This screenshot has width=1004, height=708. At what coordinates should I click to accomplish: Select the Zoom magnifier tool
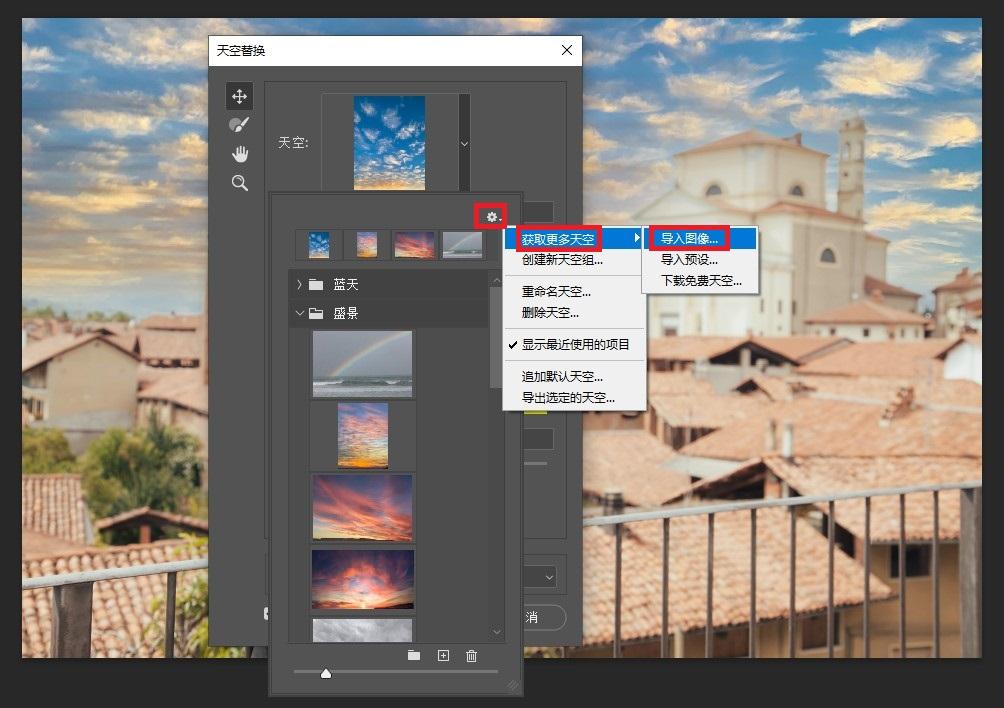click(239, 183)
